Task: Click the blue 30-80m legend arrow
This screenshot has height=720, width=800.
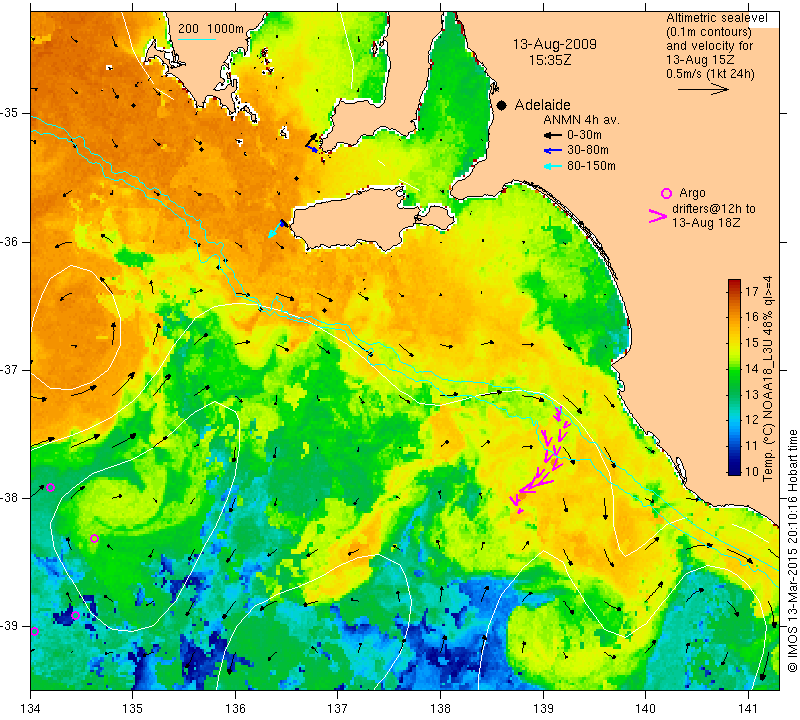Action: tap(553, 151)
